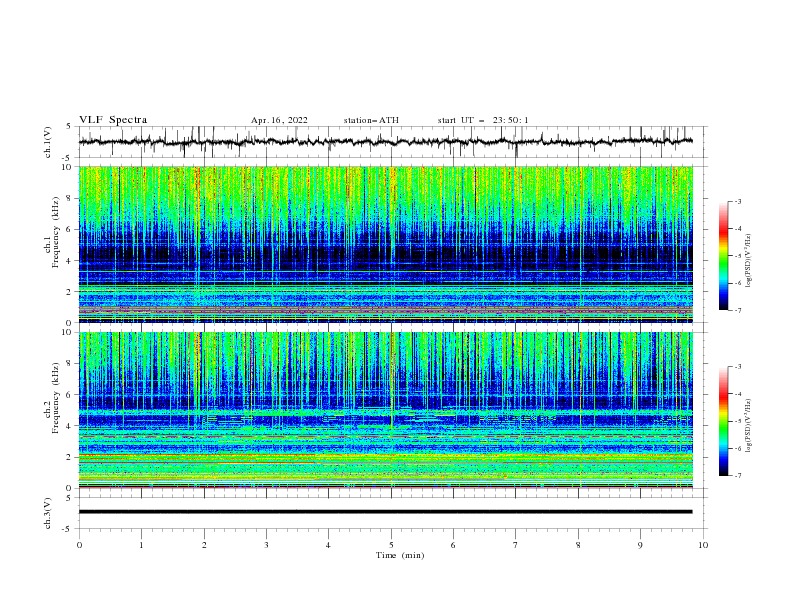The image size is (792, 612).
Task: Click tick label "8" on the time axis
Action: [x=578, y=545]
